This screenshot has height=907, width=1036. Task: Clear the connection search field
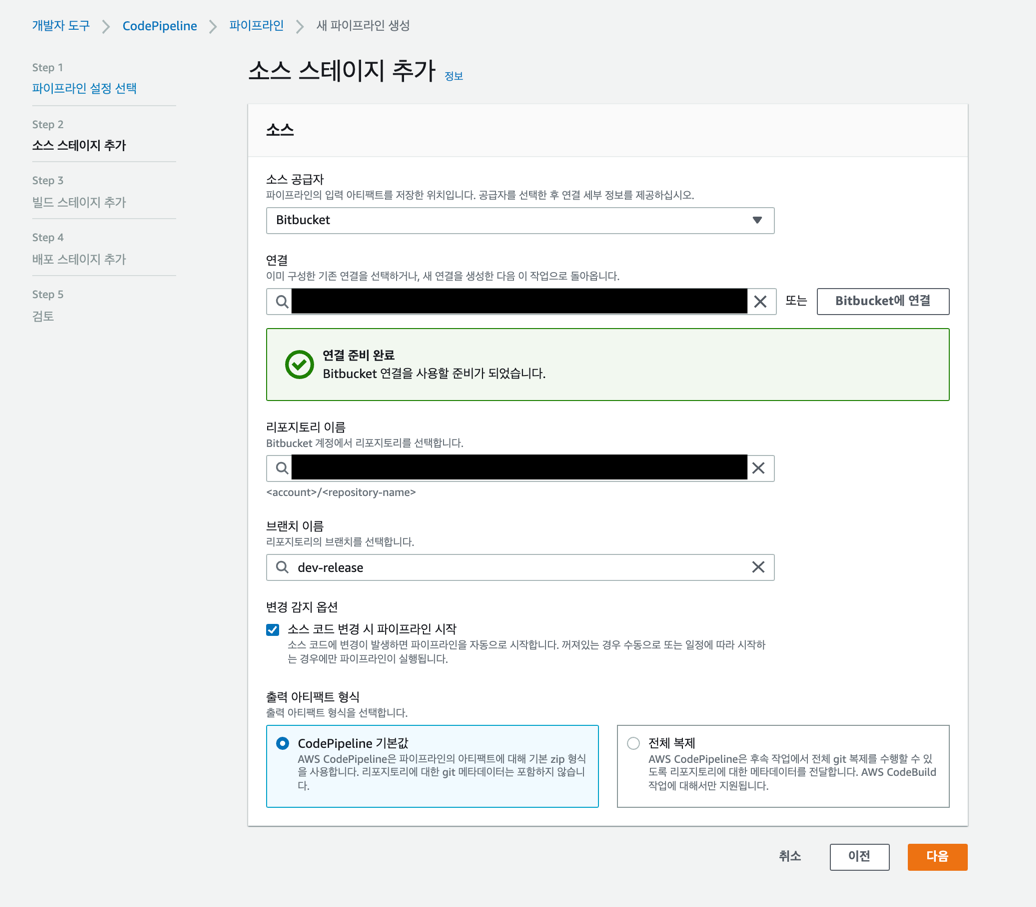[x=760, y=302]
